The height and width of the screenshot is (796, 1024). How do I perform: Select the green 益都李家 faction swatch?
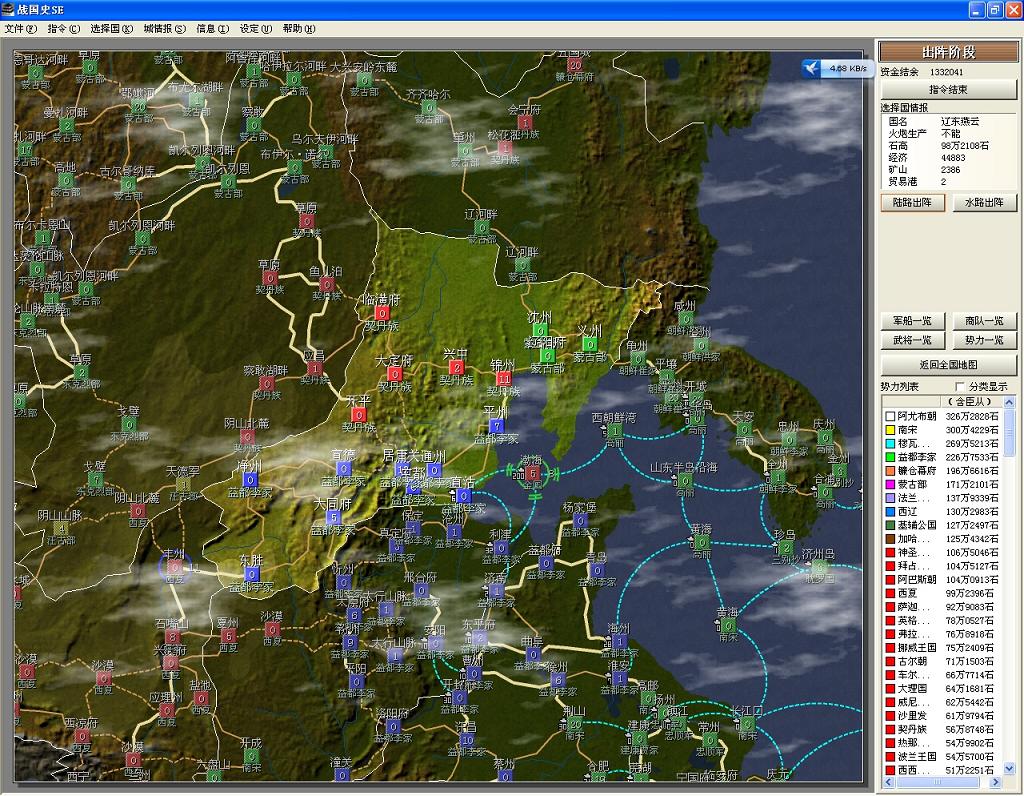(x=889, y=457)
